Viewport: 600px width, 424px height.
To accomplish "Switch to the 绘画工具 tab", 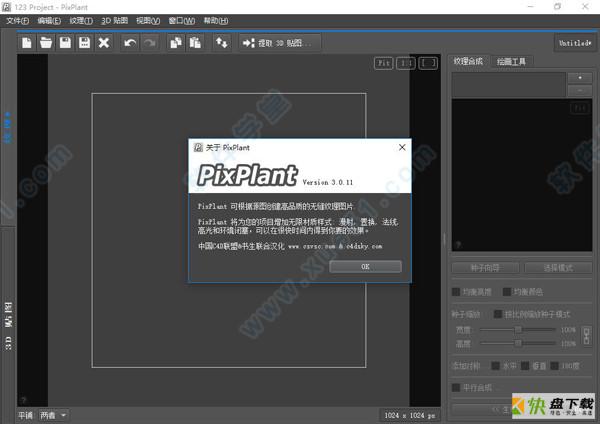I will (x=511, y=62).
